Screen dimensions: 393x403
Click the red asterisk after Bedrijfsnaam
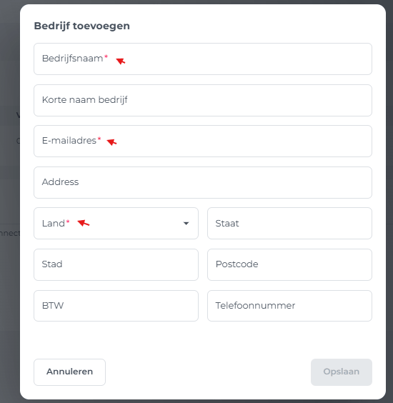coord(106,56)
